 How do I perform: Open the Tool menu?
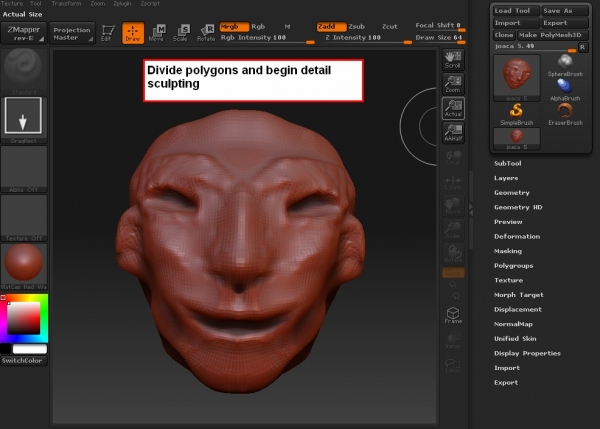(36, 3)
